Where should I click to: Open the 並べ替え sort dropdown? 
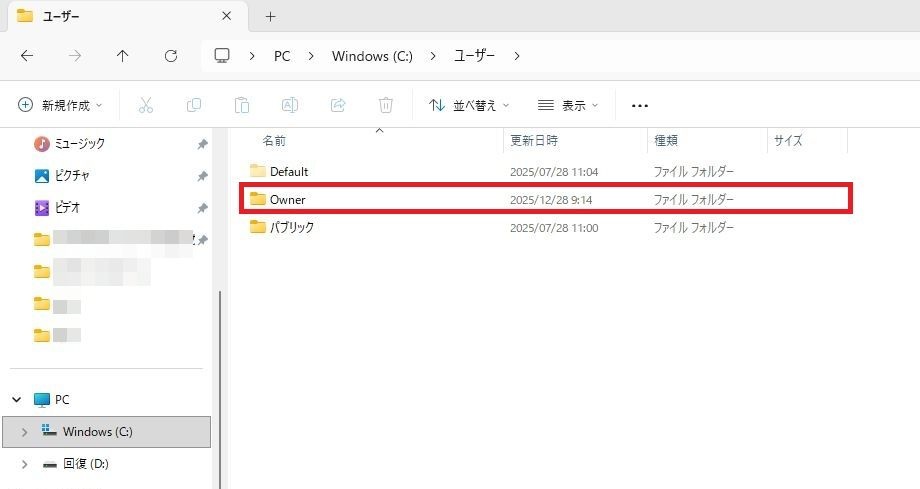[x=469, y=105]
